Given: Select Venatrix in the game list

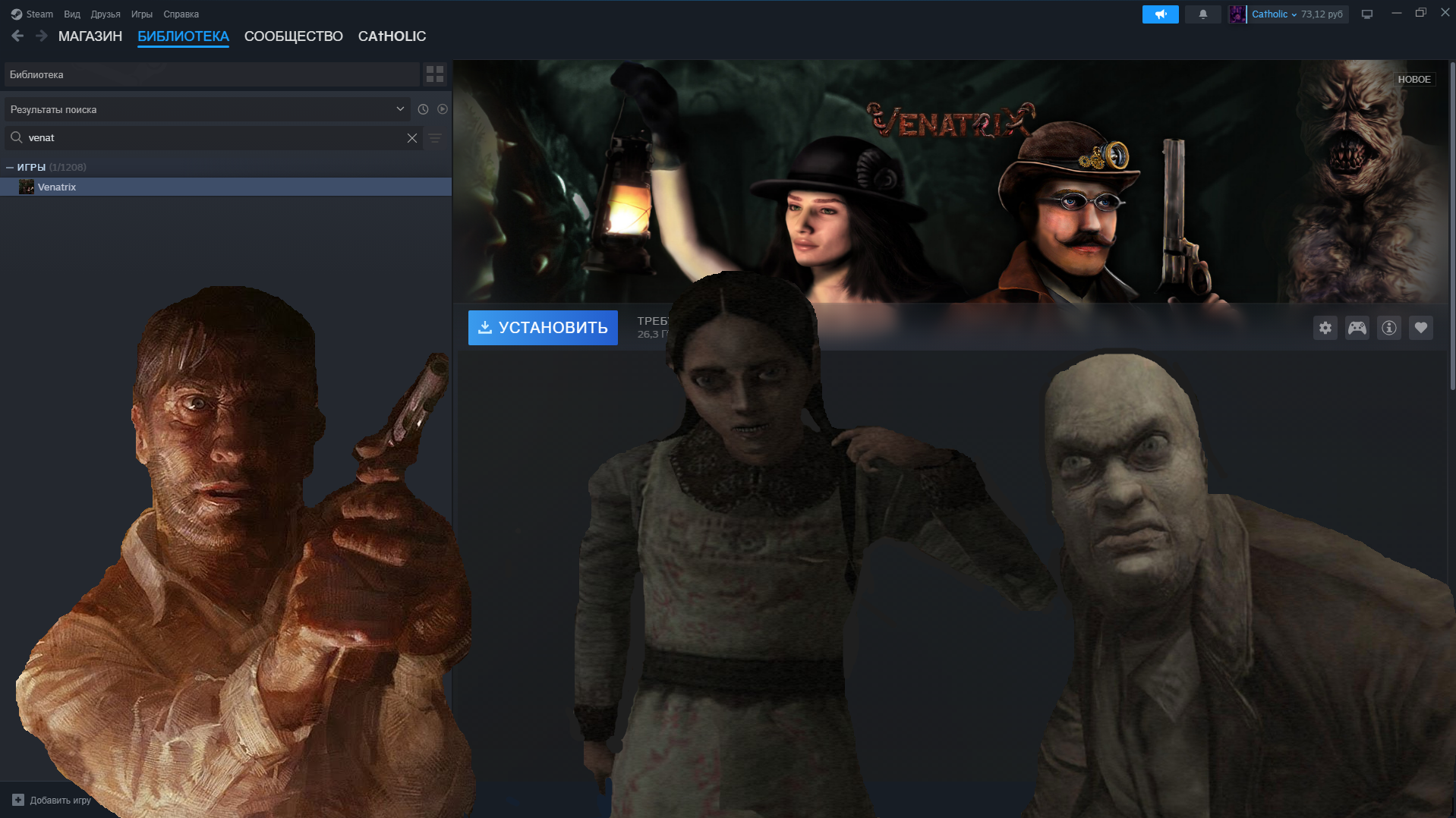Looking at the screenshot, I should point(226,187).
